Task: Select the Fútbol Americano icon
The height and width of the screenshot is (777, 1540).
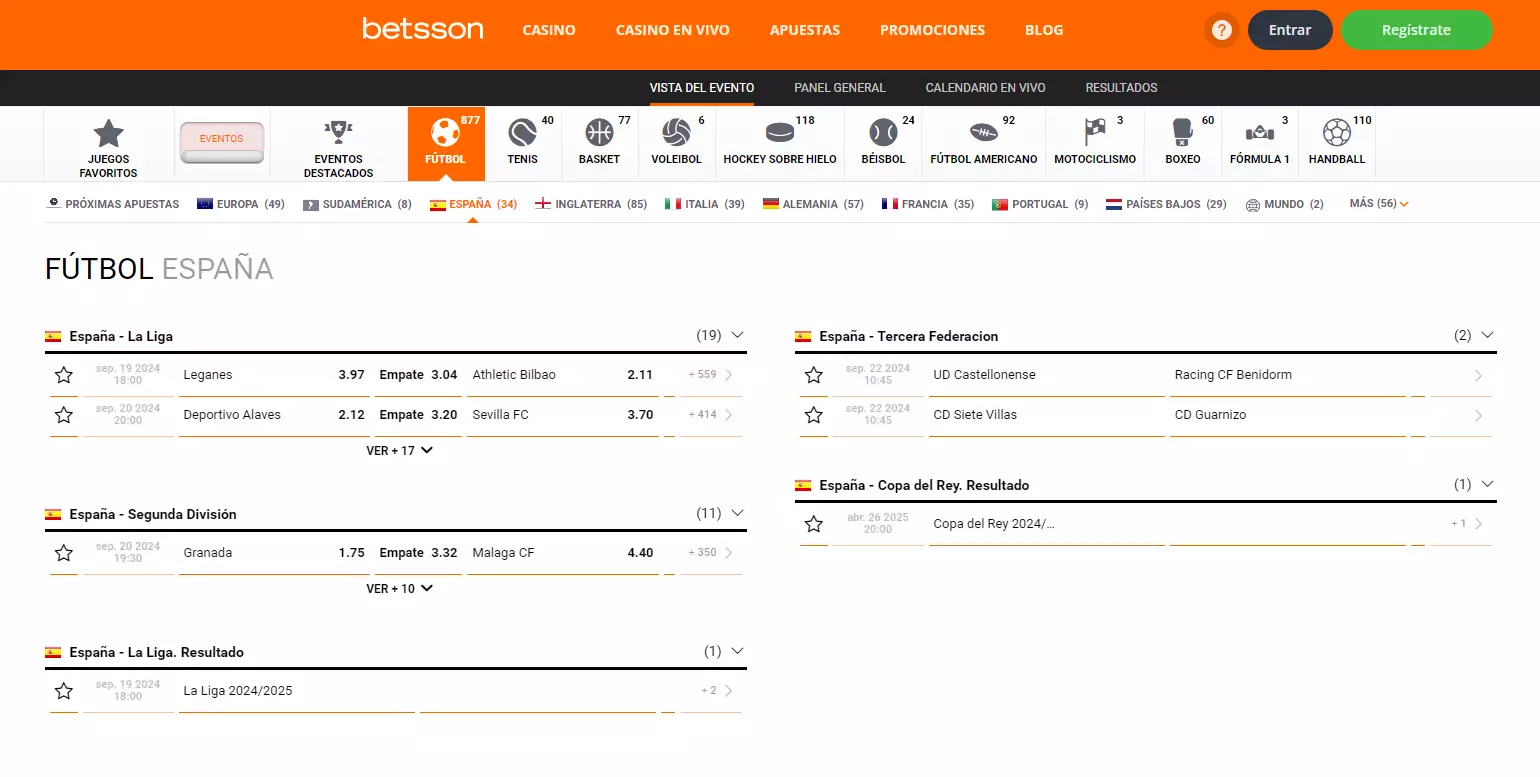Action: click(x=984, y=132)
